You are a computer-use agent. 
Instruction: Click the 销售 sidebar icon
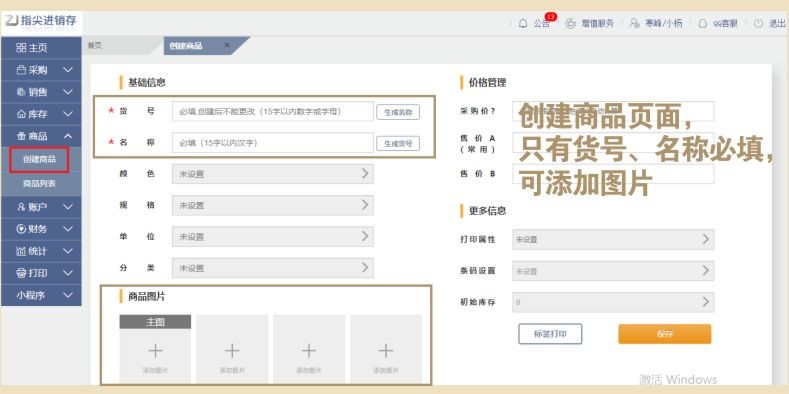(21, 92)
